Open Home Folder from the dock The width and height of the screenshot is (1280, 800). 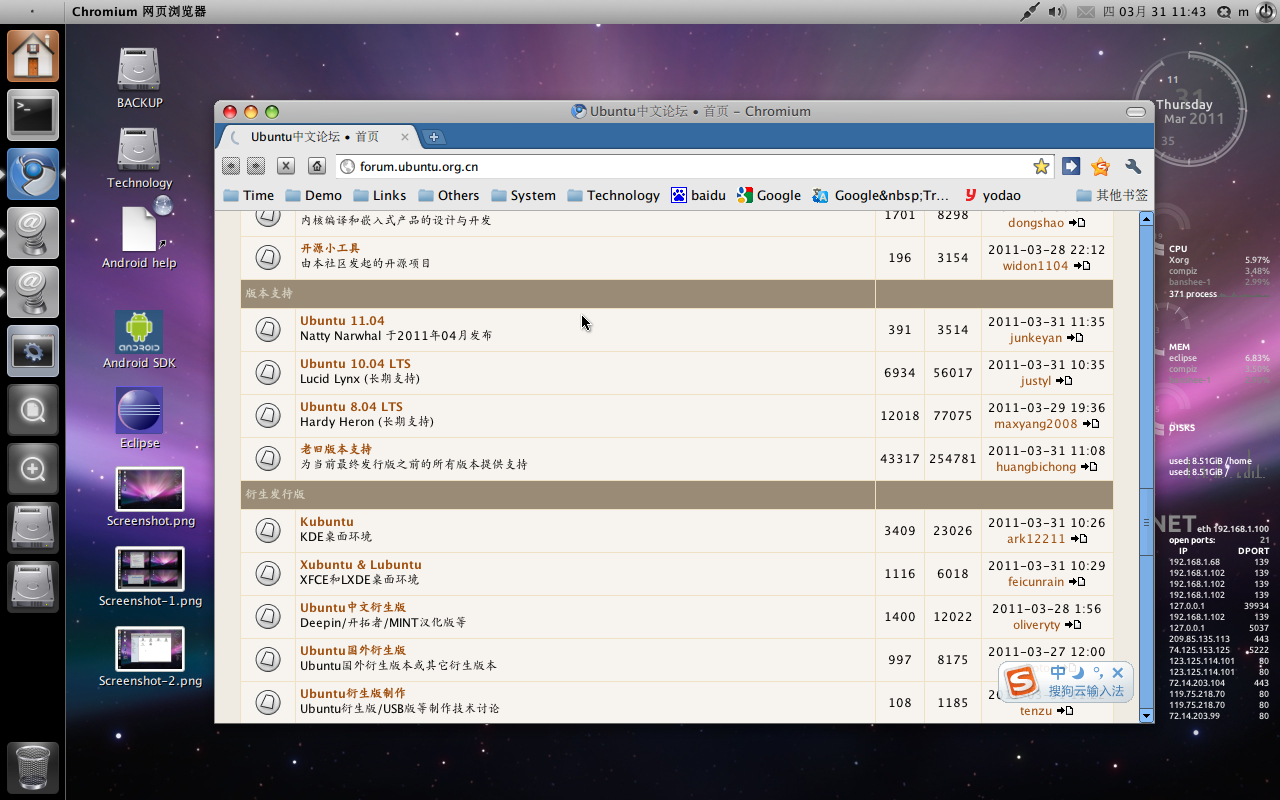point(34,56)
